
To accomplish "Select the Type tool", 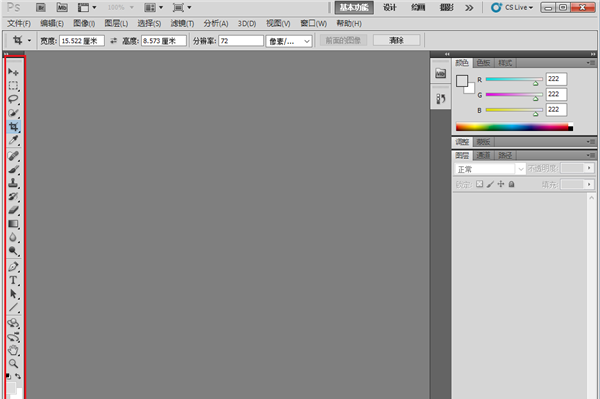I will (13, 280).
